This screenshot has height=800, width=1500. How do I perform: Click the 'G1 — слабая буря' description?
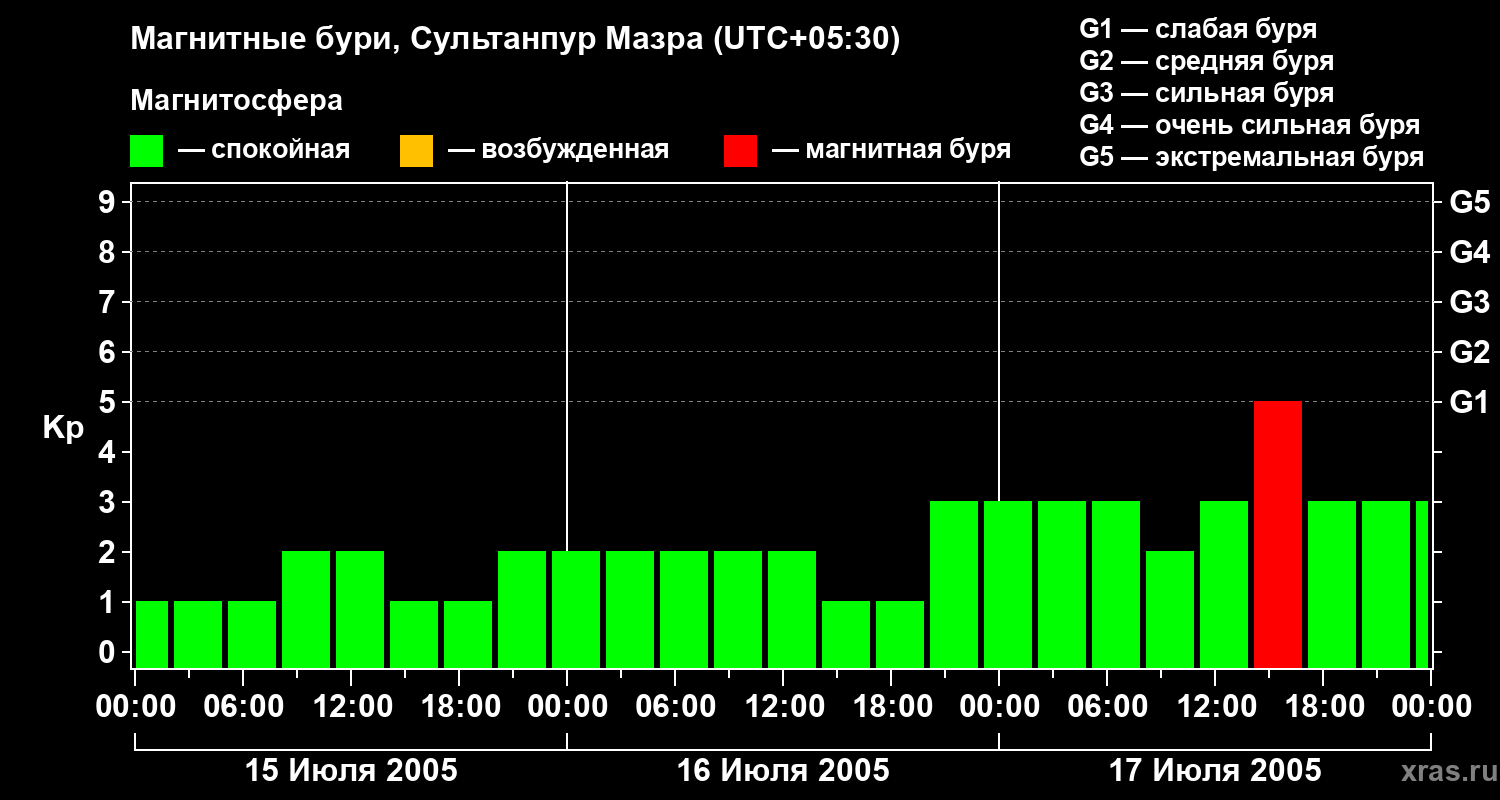pos(1198,29)
